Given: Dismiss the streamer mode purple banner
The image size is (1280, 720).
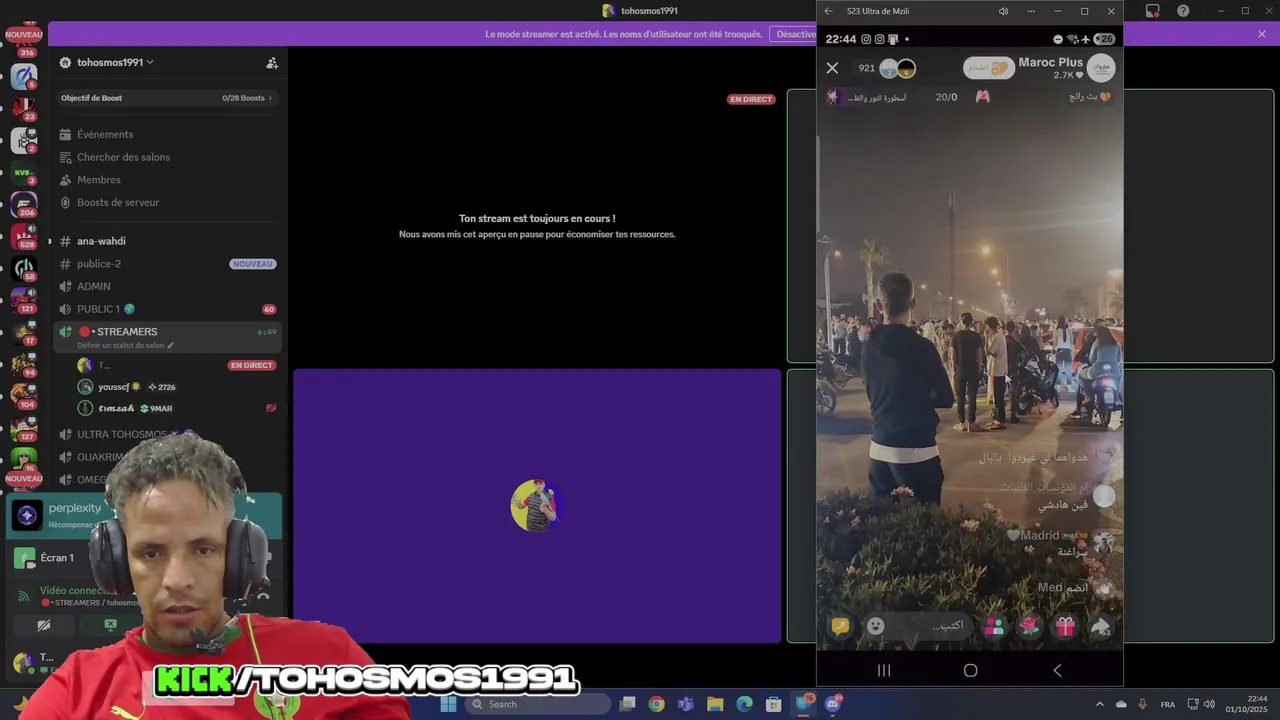Looking at the screenshot, I should pos(1262,34).
